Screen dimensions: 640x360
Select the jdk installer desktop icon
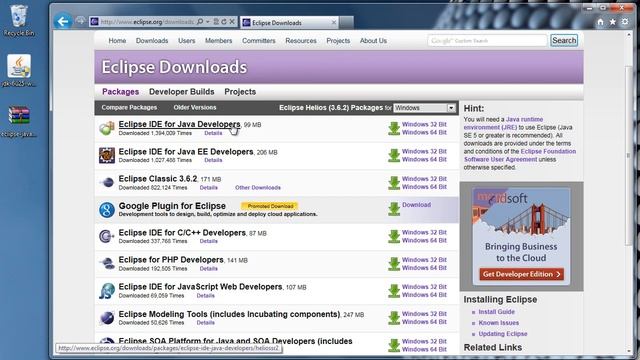click(x=19, y=70)
